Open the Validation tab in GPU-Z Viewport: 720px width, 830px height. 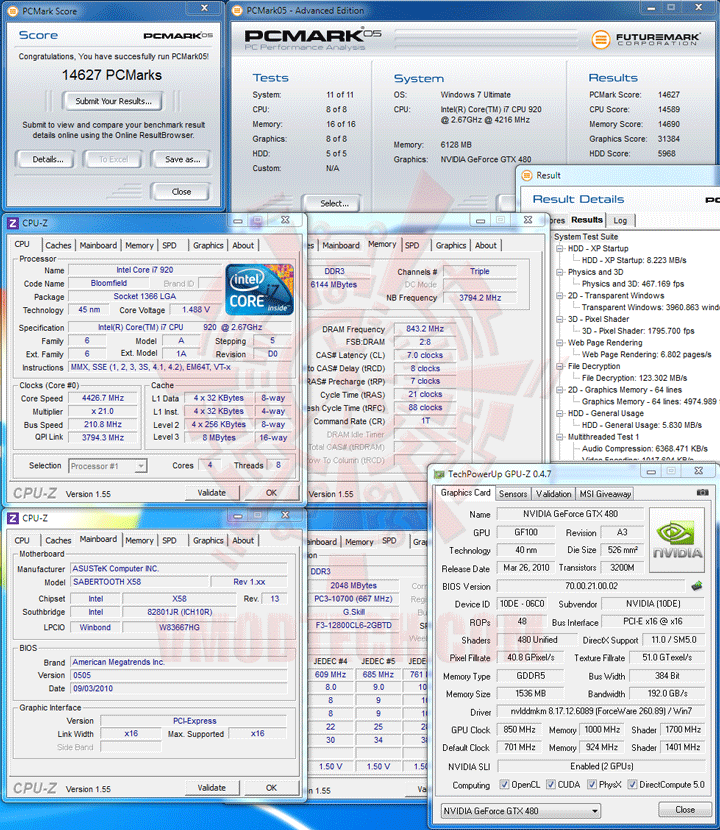(553, 494)
